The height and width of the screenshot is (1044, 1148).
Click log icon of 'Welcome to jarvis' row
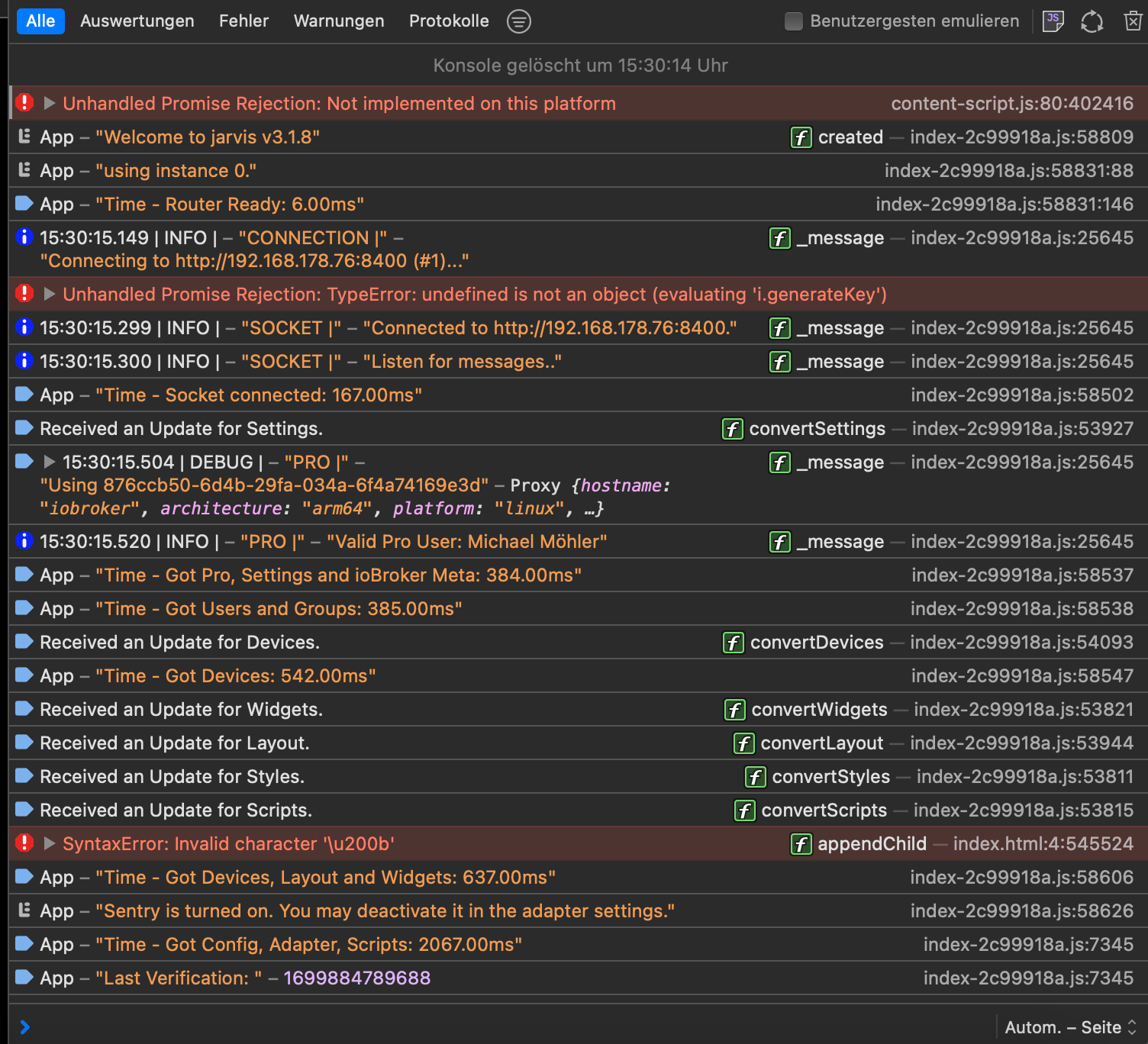tap(24, 136)
